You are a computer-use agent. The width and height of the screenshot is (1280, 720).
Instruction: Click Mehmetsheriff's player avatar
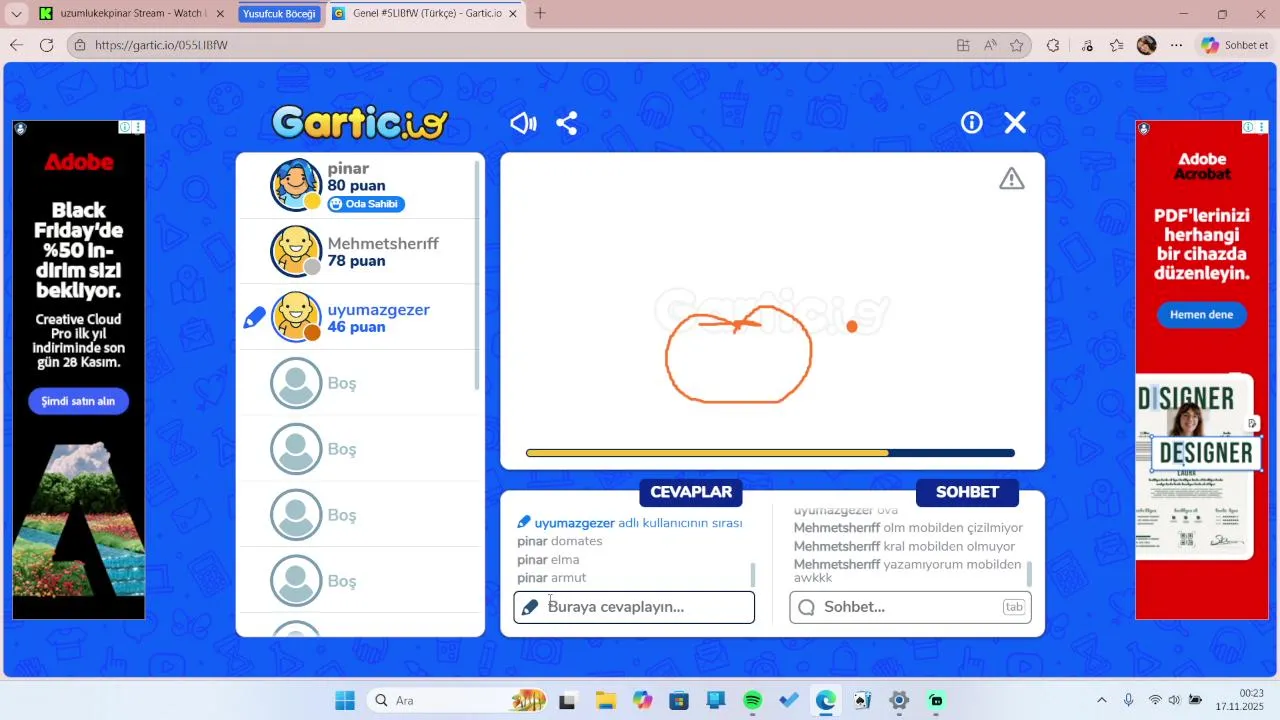click(x=296, y=251)
